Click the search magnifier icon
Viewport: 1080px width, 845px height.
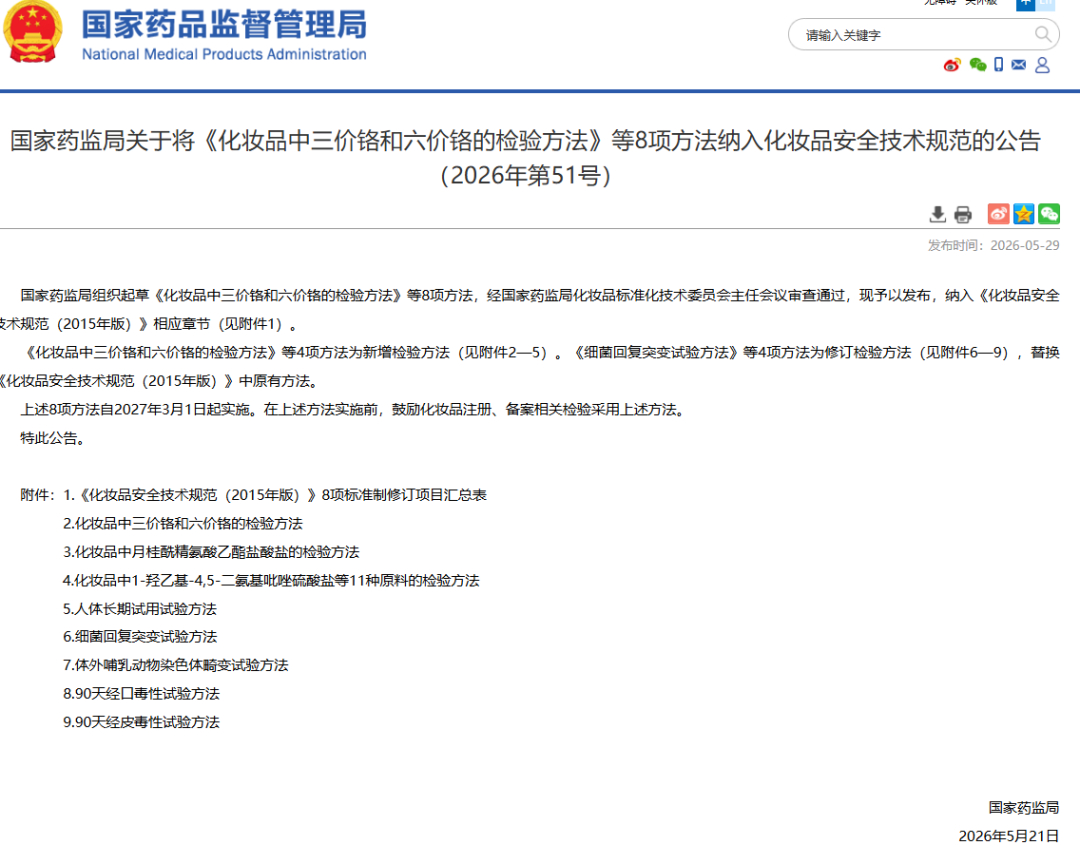tap(1043, 34)
